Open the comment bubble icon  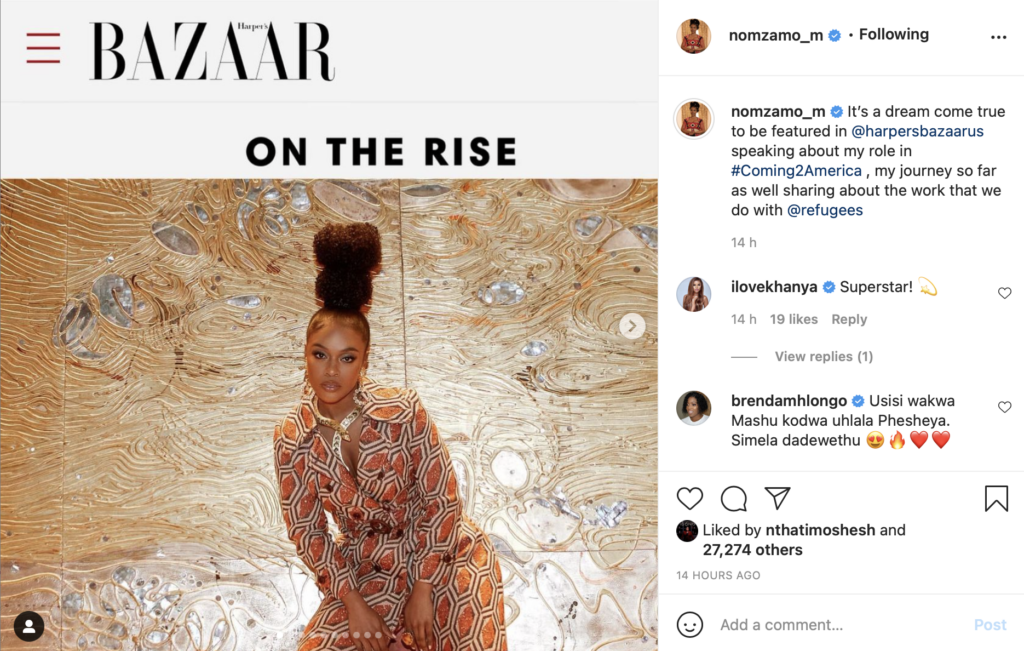tap(734, 499)
